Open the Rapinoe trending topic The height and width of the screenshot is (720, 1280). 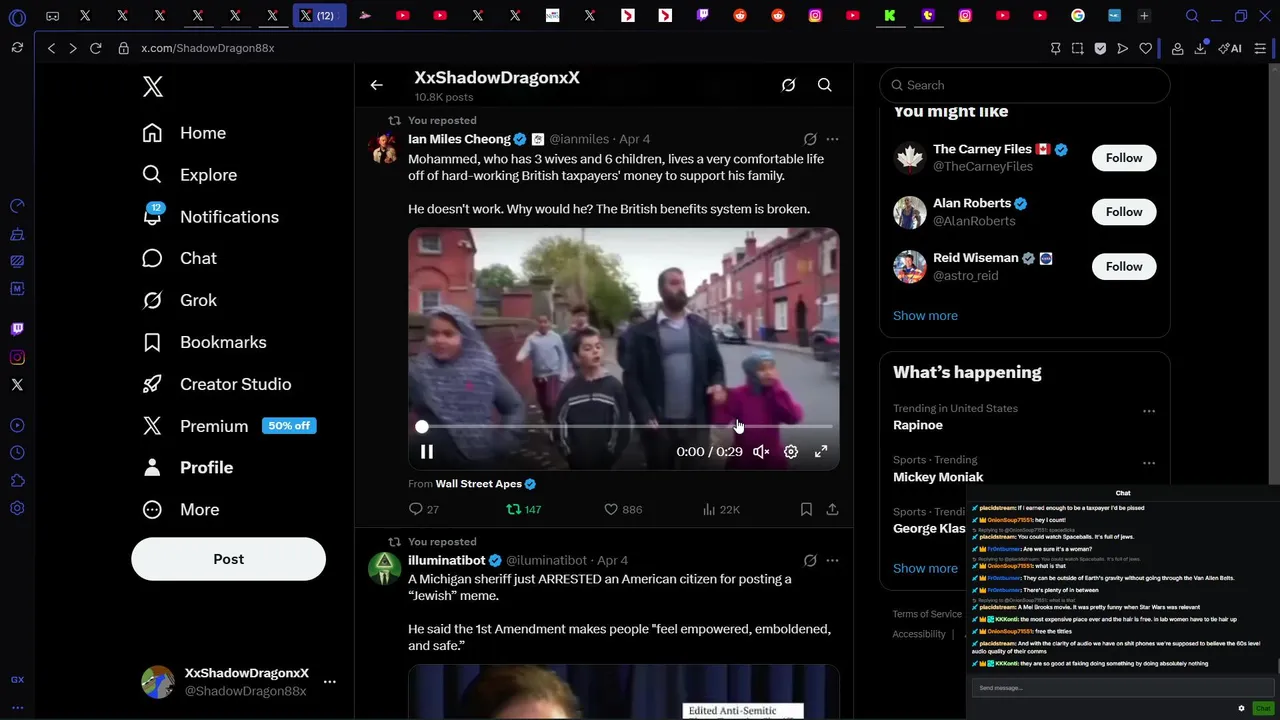[918, 425]
